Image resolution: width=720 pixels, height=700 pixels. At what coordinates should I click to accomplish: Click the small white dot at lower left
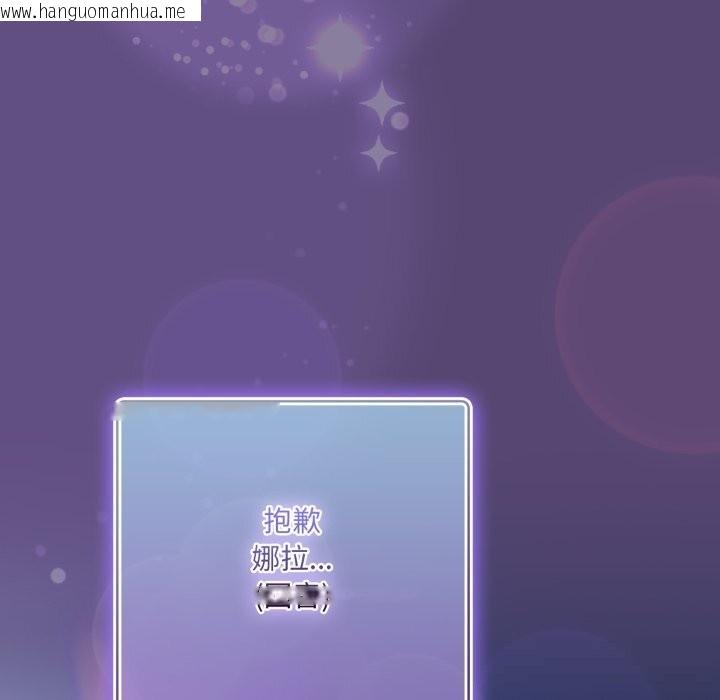tap(58, 576)
